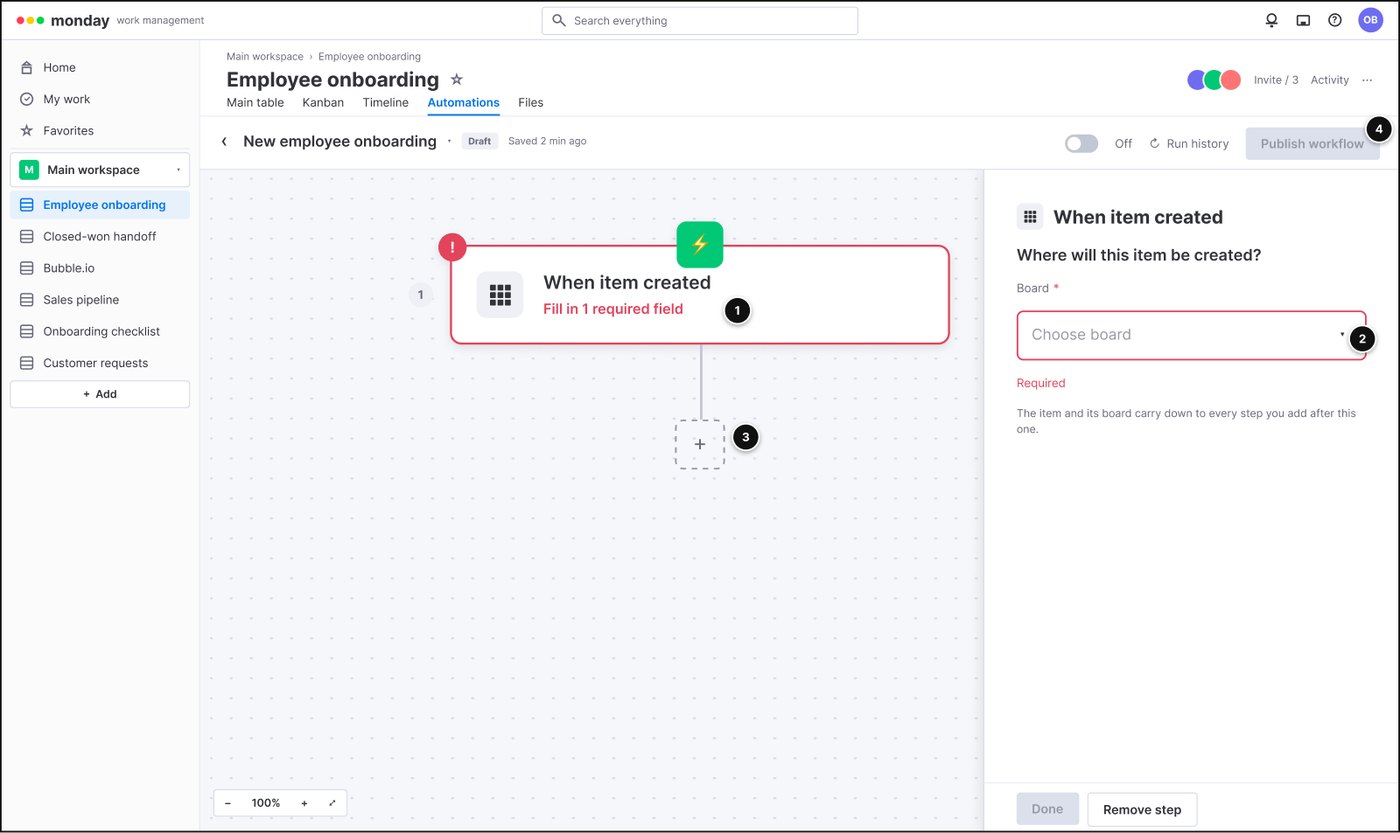Click the Add button in the sidebar
This screenshot has height=833, width=1400.
pos(100,394)
